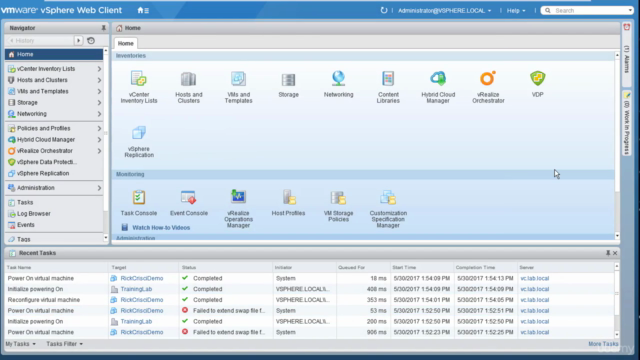Expand Networking chevron in Navigator

99,114
